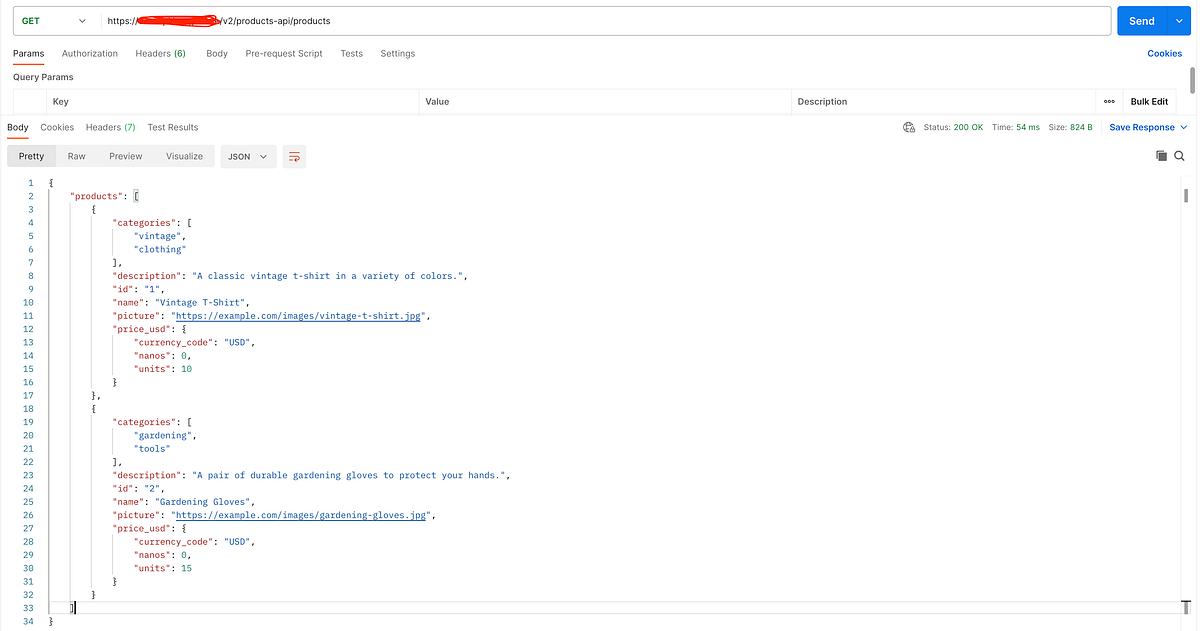
Task: Click the GET method dropdown chevron
Action: pos(82,20)
